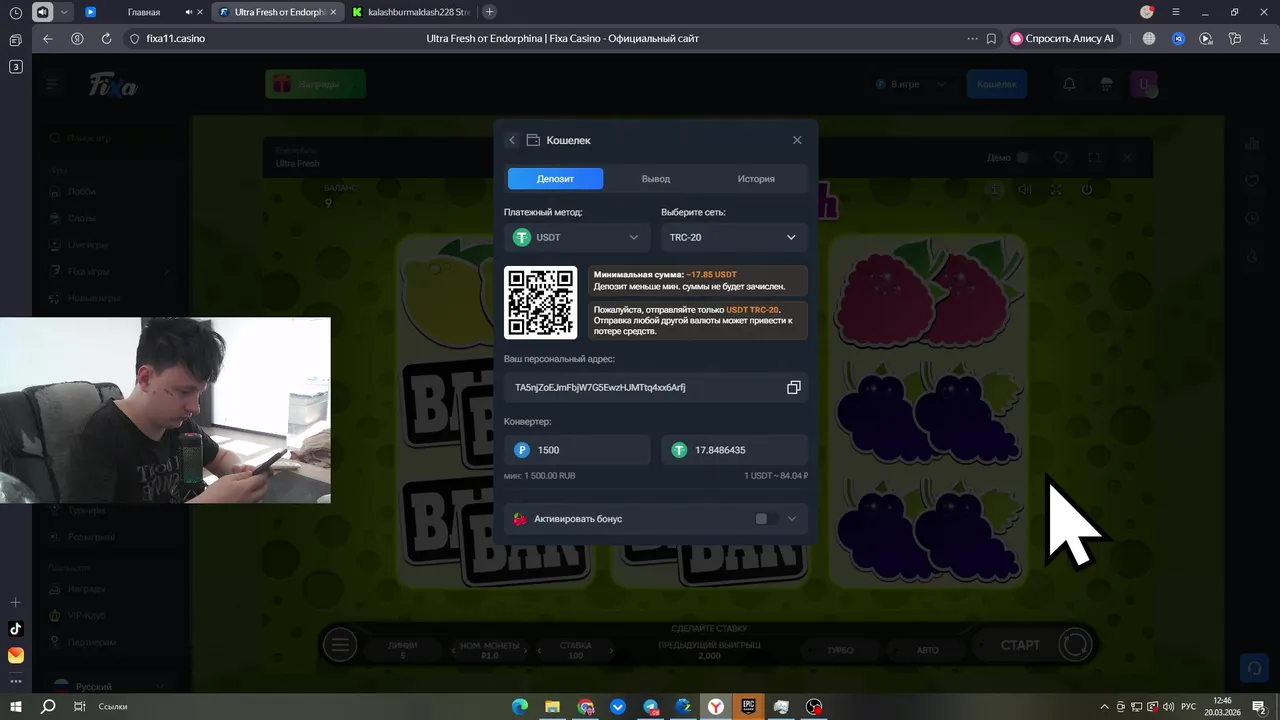
Task: Switch to the Депозит tab
Action: coord(555,179)
